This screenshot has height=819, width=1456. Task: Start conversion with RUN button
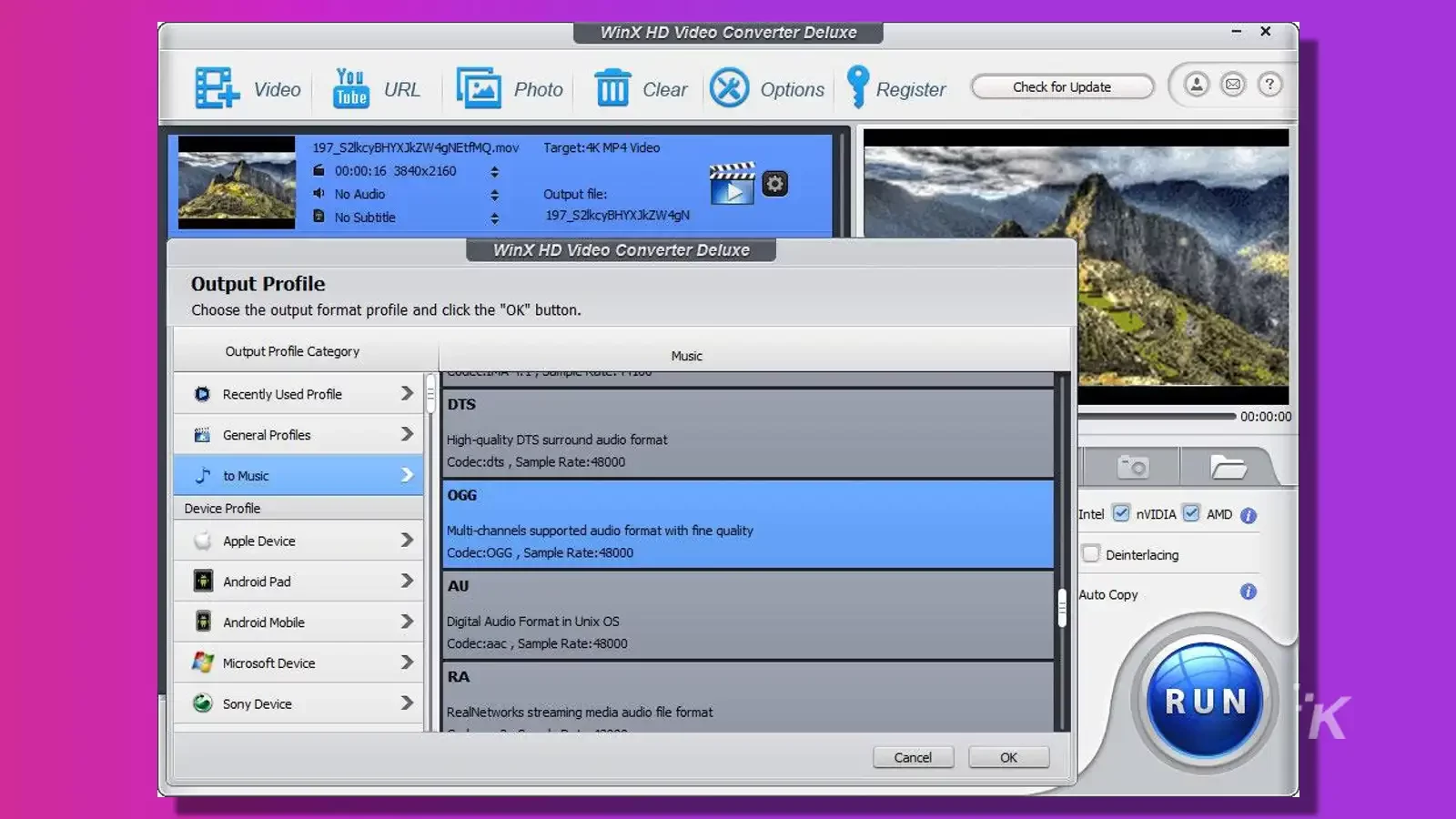tap(1205, 701)
